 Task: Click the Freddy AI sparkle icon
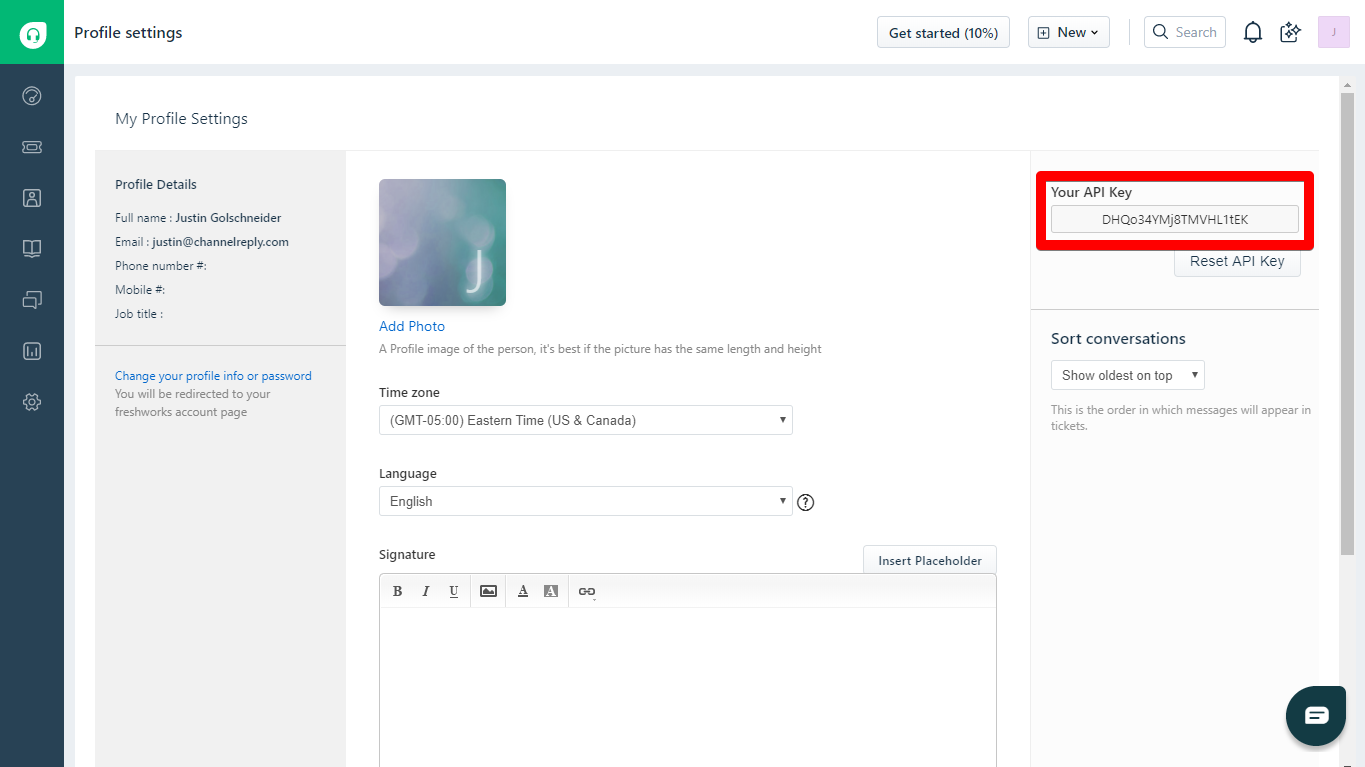coord(1291,33)
